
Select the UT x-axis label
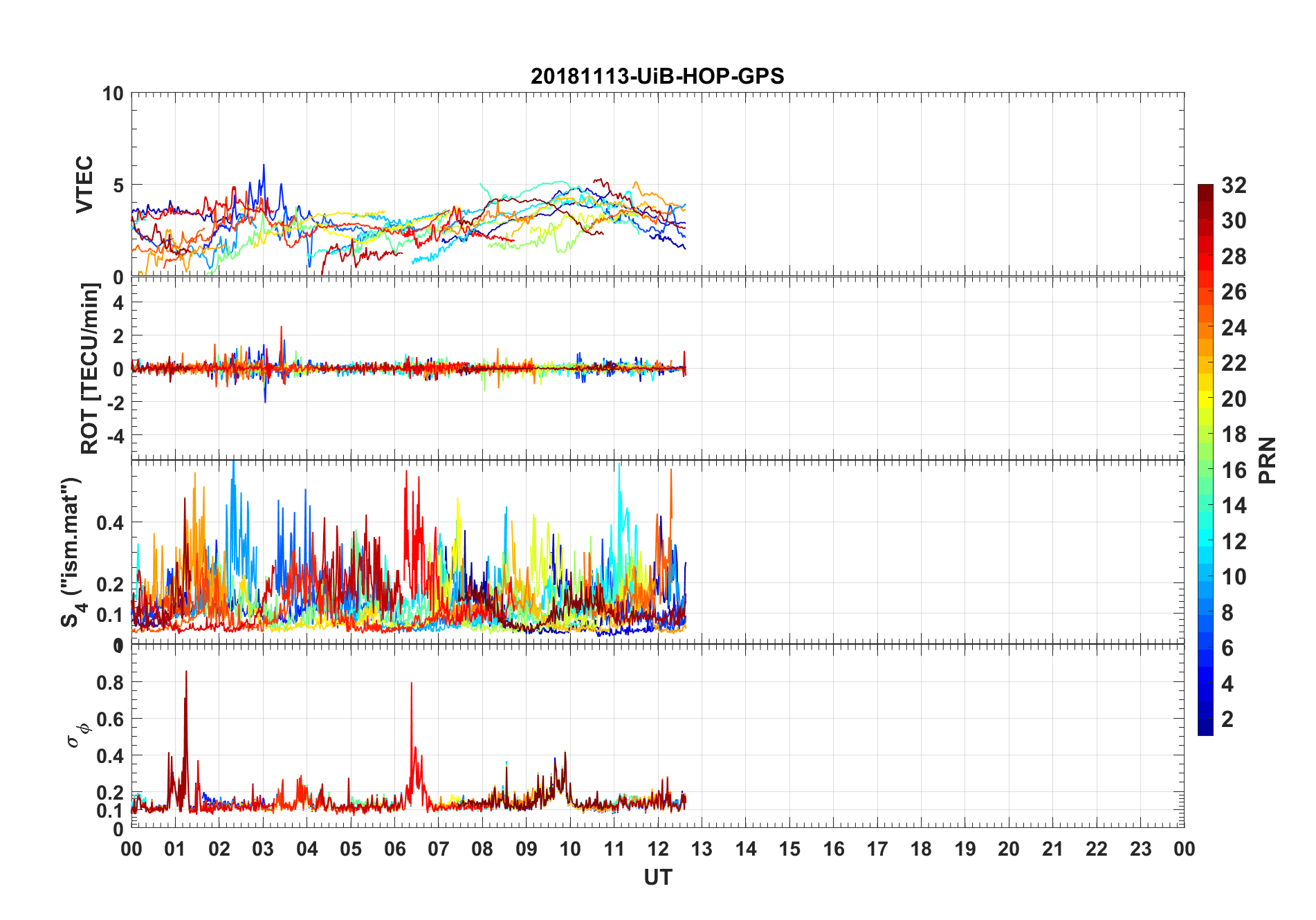coord(657,878)
